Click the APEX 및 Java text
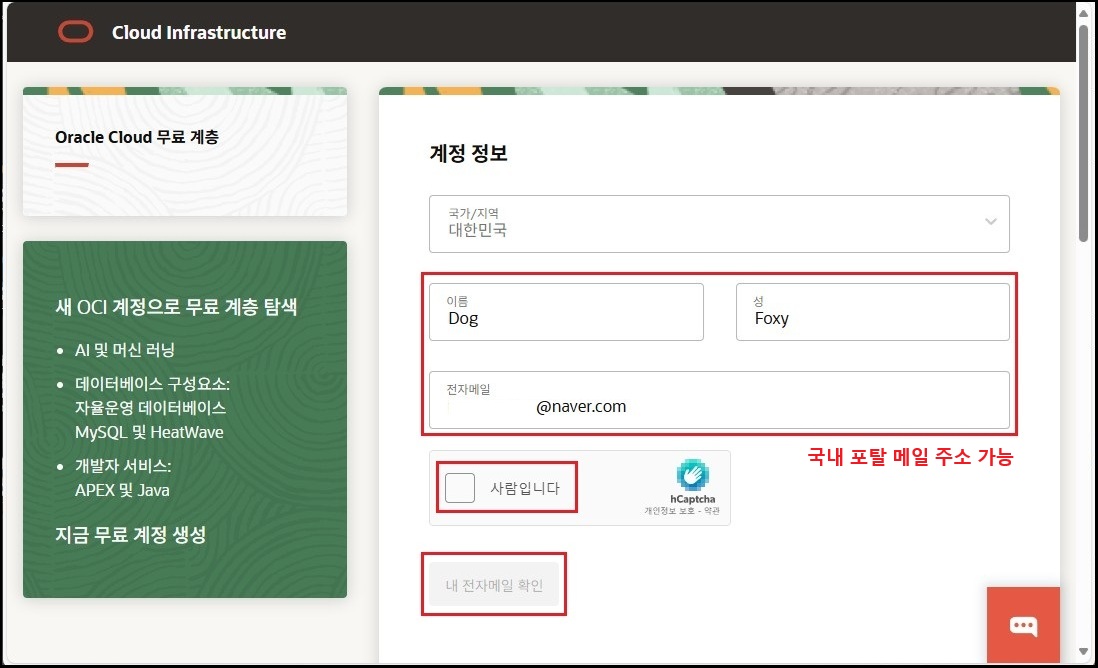The image size is (1098, 668). coord(123,490)
